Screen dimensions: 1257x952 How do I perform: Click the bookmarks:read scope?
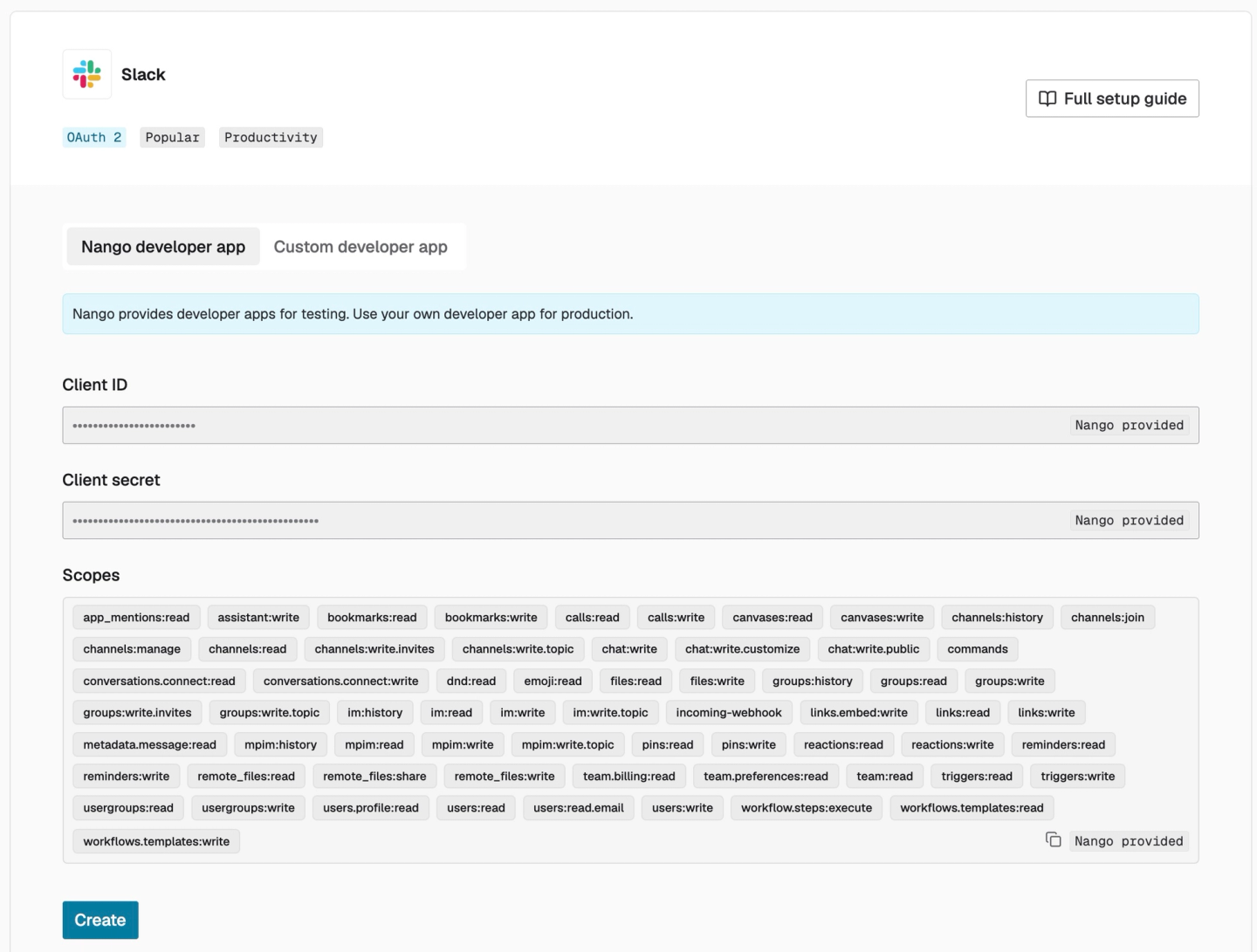pyautogui.click(x=372, y=618)
